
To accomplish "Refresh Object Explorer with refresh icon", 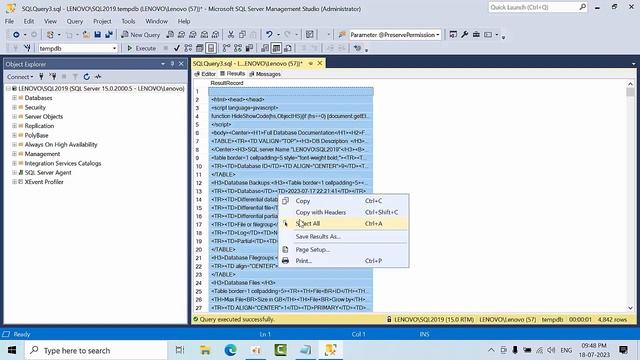I will pos(87,76).
